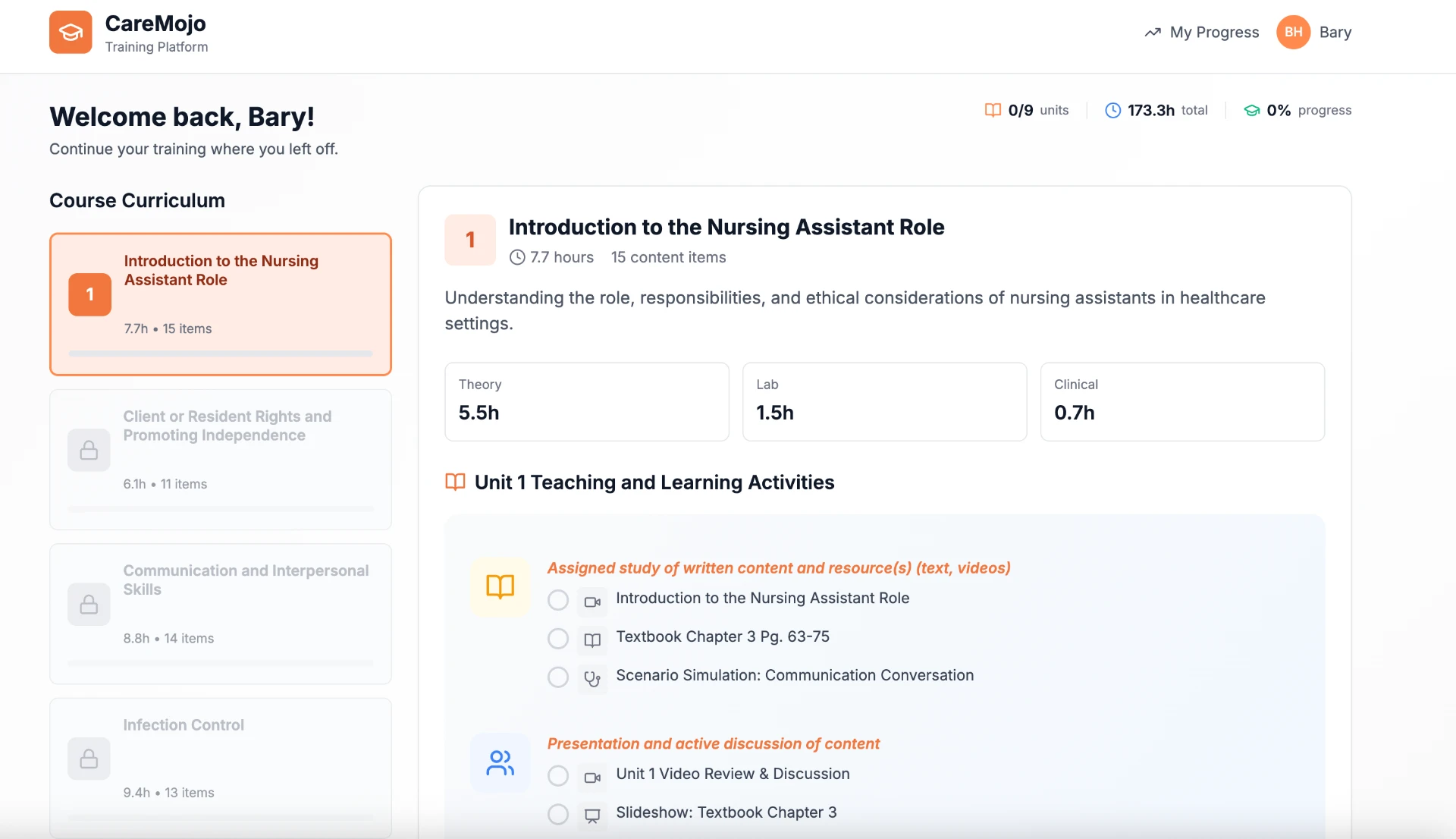Click the 'Course Curriculum' heading
Viewport: 1456px width, 839px height.
(137, 200)
